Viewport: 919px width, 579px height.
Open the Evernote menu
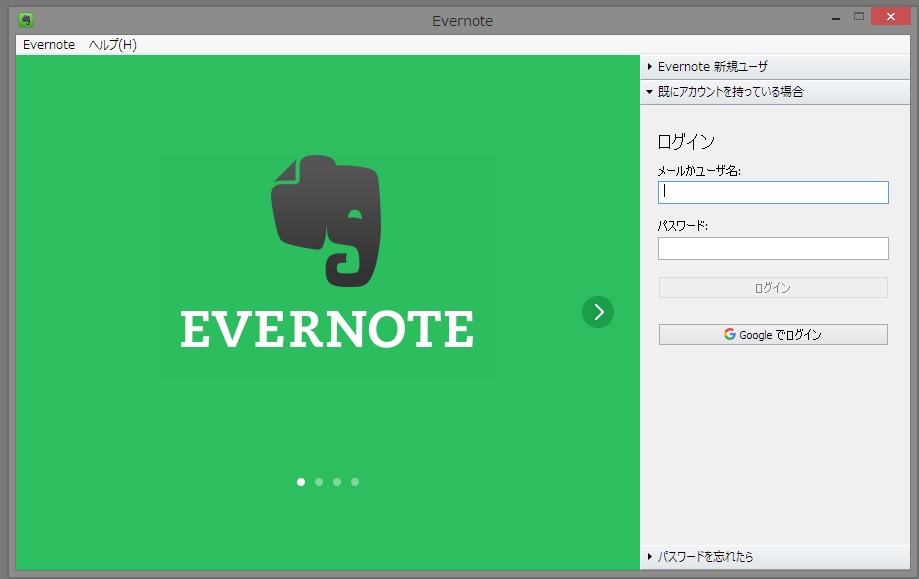tap(49, 45)
